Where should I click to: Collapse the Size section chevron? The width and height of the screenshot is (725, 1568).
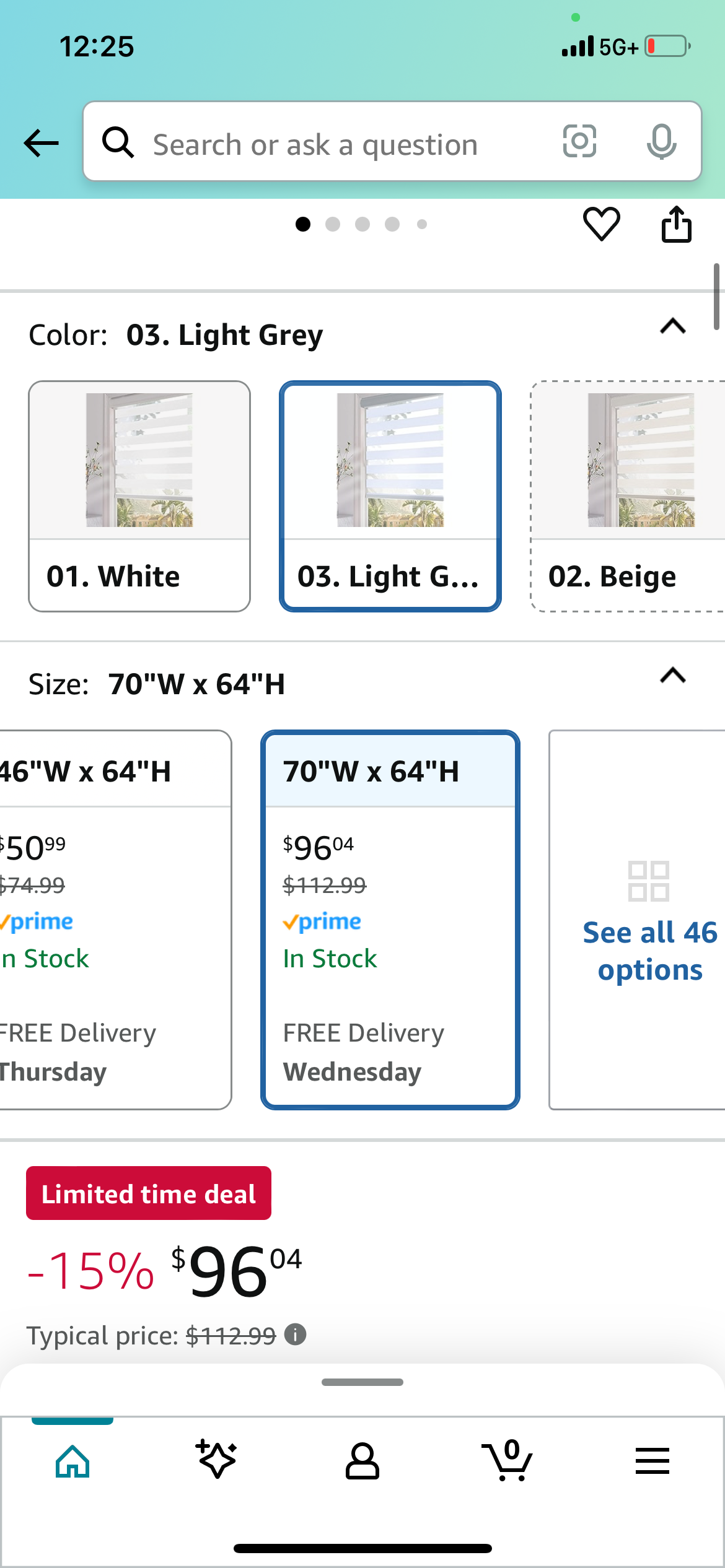673,676
